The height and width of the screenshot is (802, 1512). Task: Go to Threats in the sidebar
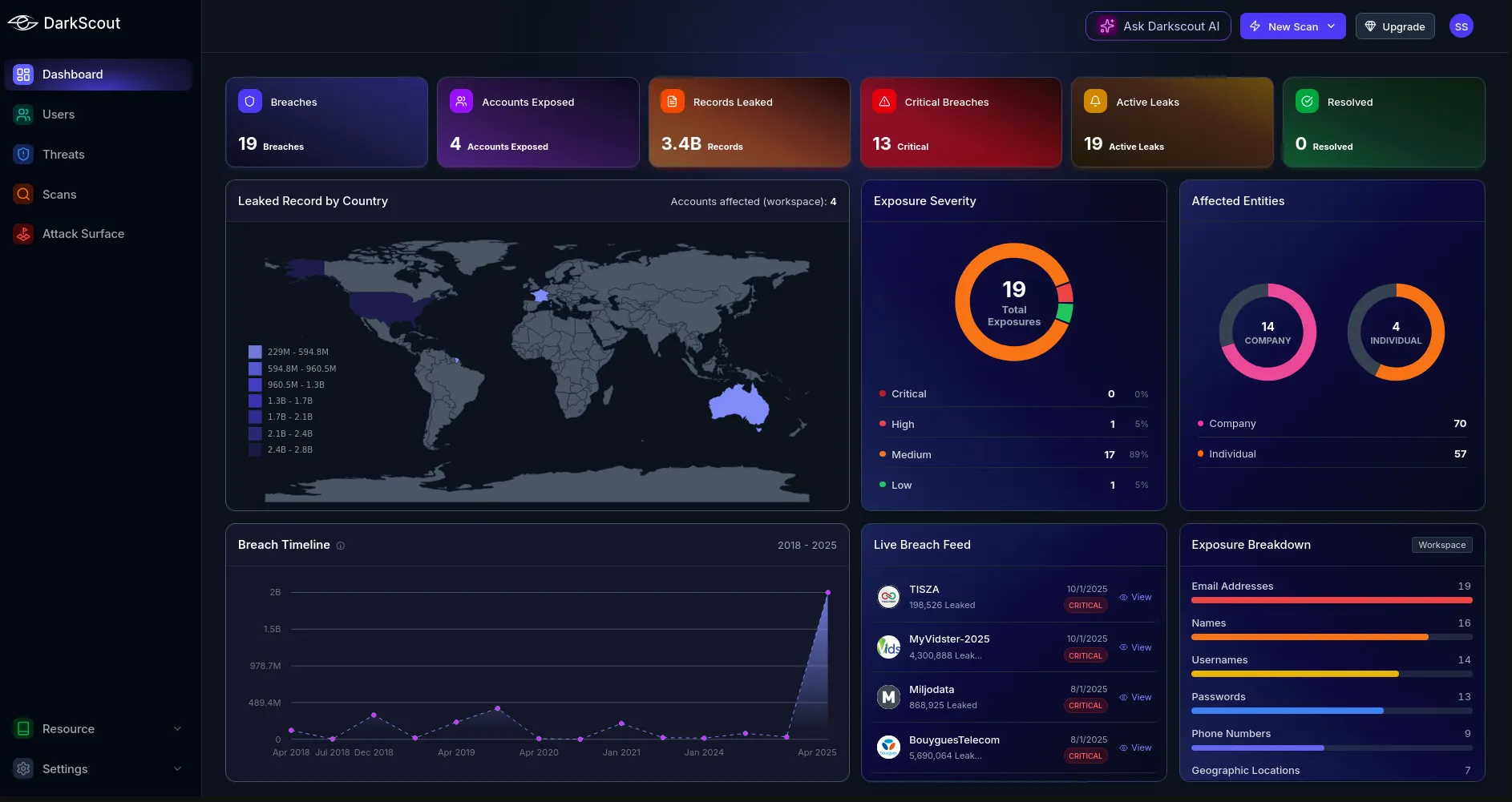point(63,155)
